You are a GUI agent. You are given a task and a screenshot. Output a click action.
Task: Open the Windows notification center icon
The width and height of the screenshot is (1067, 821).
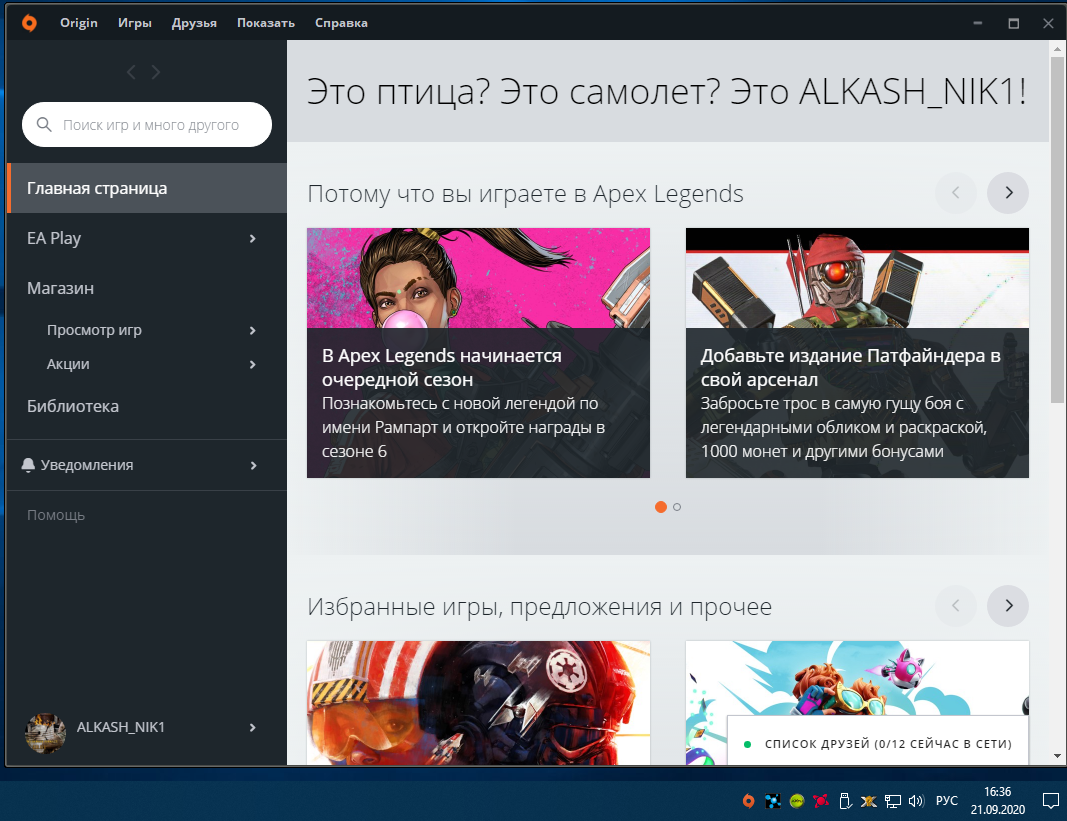coord(1051,801)
